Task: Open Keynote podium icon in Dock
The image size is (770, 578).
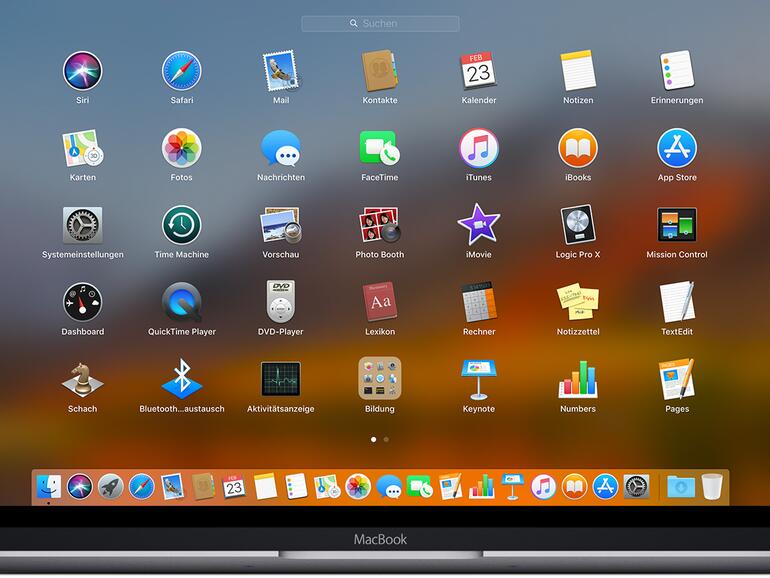Action: 512,487
